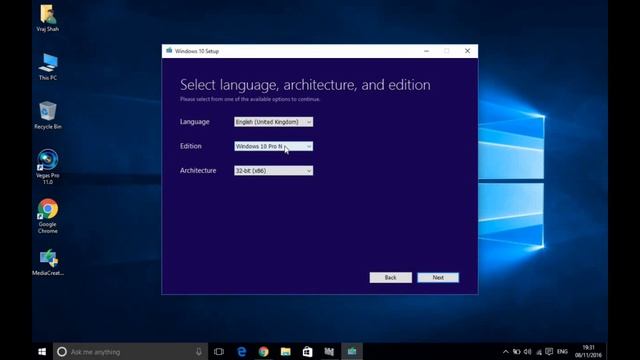Launch Chrome from the taskbar
The width and height of the screenshot is (640, 360).
(x=264, y=351)
